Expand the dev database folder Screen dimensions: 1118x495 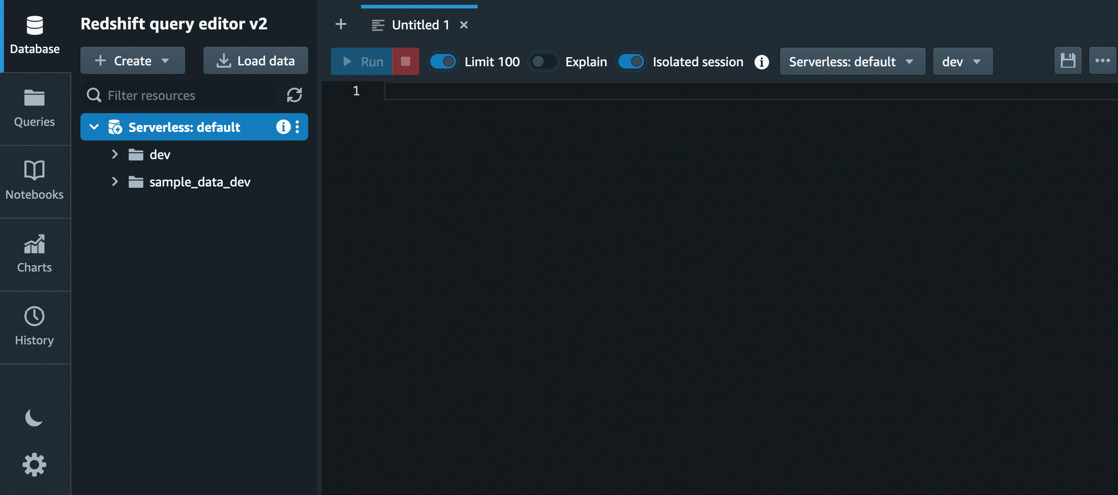[115, 155]
